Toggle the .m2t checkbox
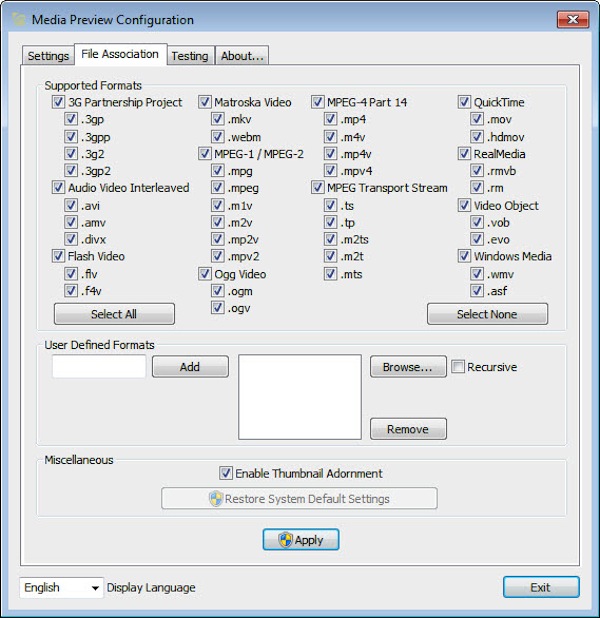Screen dimensions: 600x618 click(330, 256)
